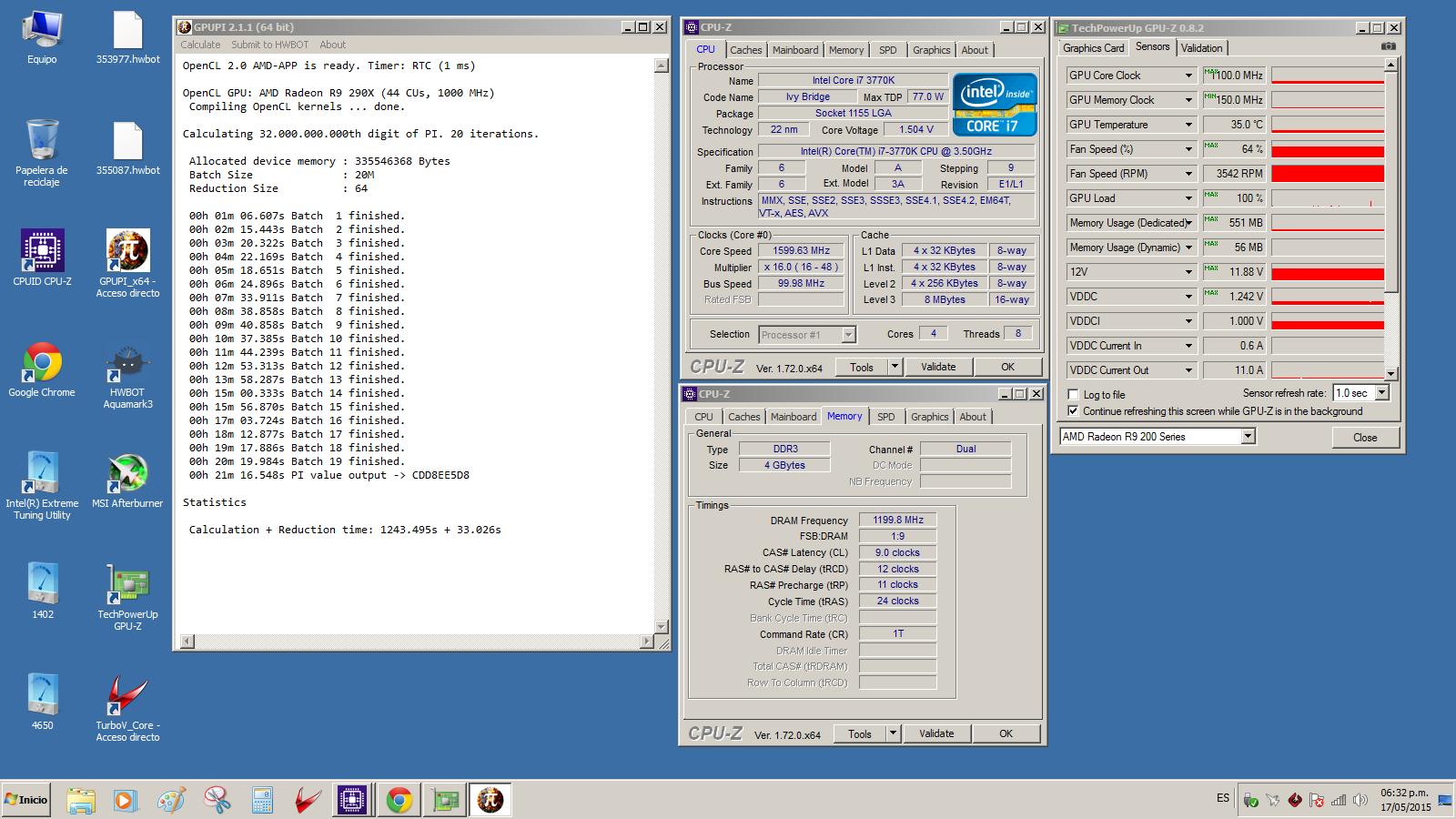Switch to Validation tab in GPU-Z
Screen dimensions: 1456x819
[1202, 48]
